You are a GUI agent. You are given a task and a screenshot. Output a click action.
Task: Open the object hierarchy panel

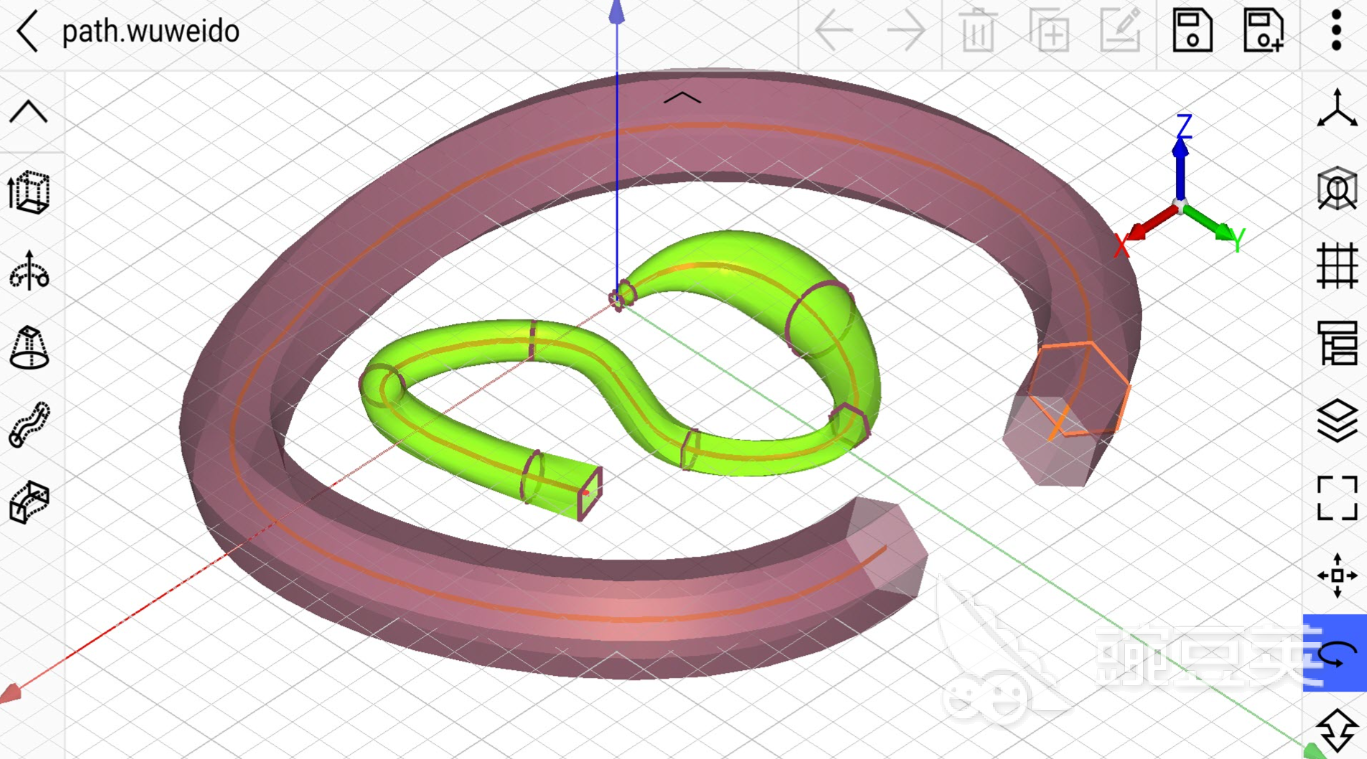point(1335,345)
